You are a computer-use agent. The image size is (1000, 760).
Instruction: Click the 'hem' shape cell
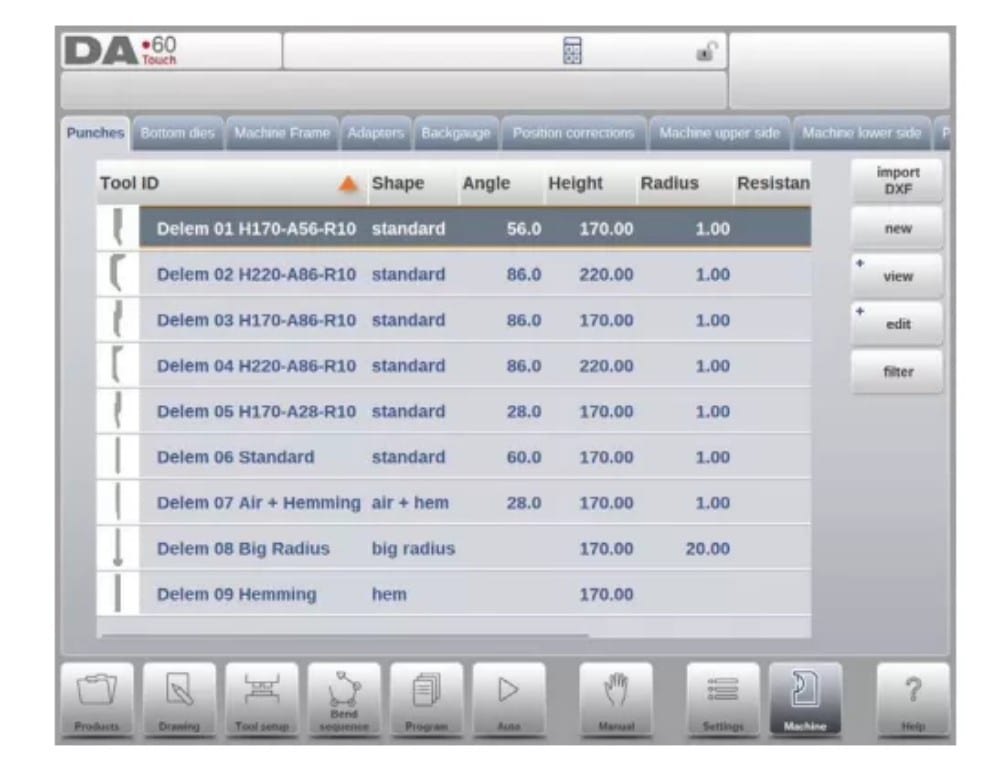pyautogui.click(x=389, y=594)
